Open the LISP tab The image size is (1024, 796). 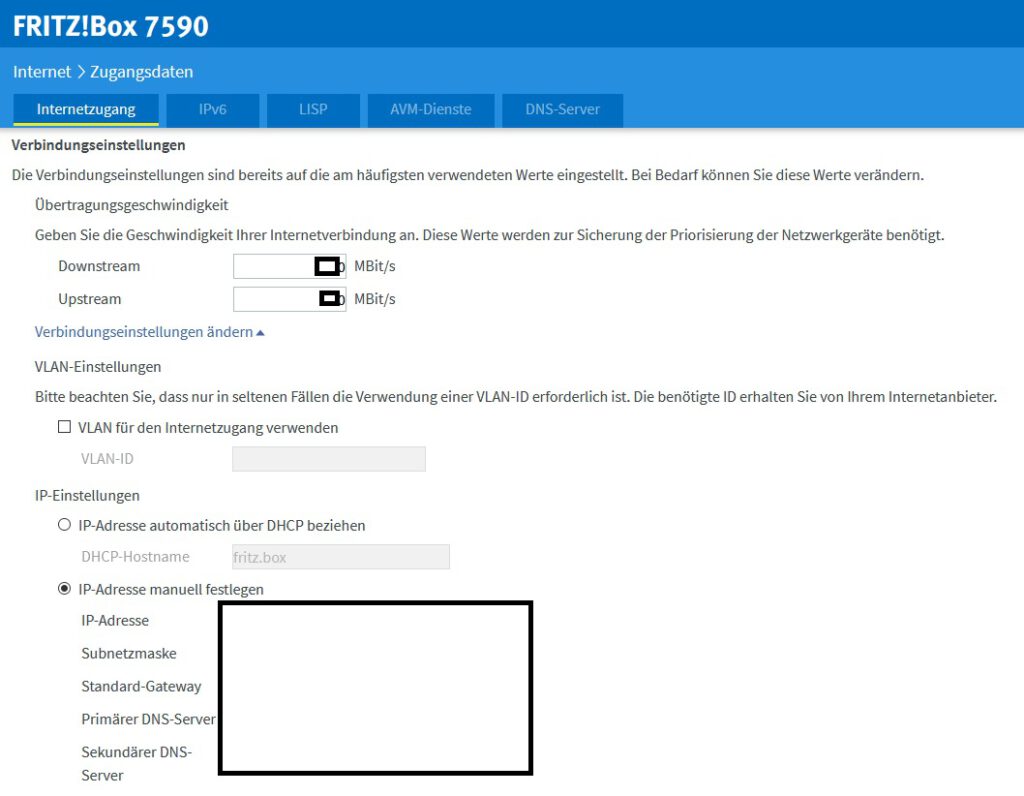(313, 110)
